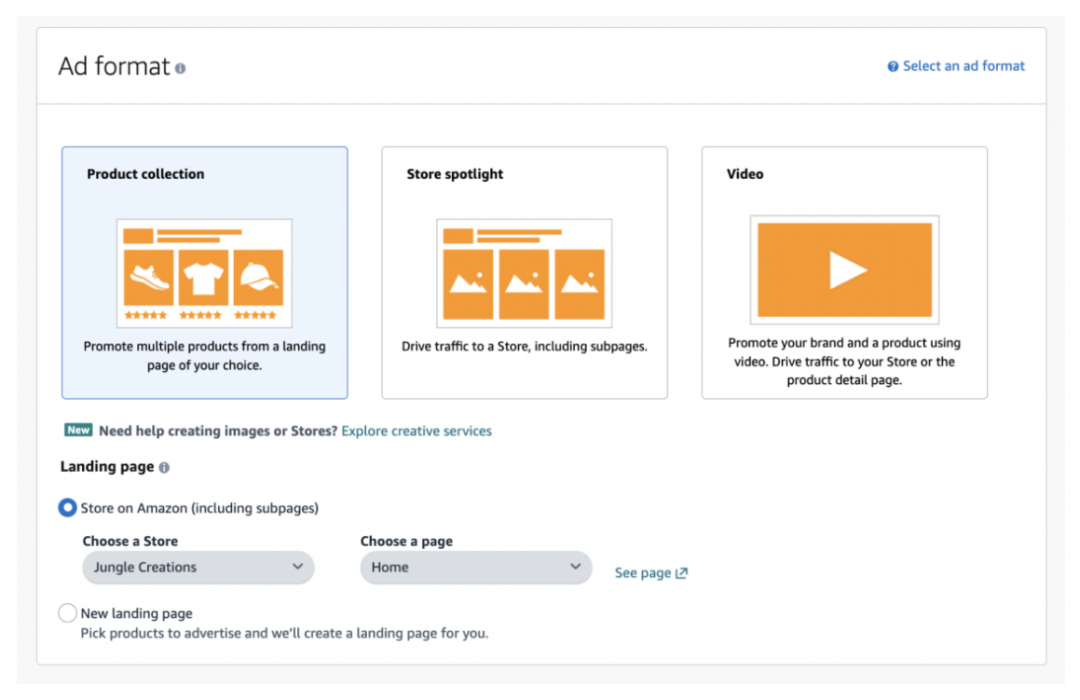Click the video play triangle icon
Viewport: 1080px width, 700px height.
pos(846,270)
